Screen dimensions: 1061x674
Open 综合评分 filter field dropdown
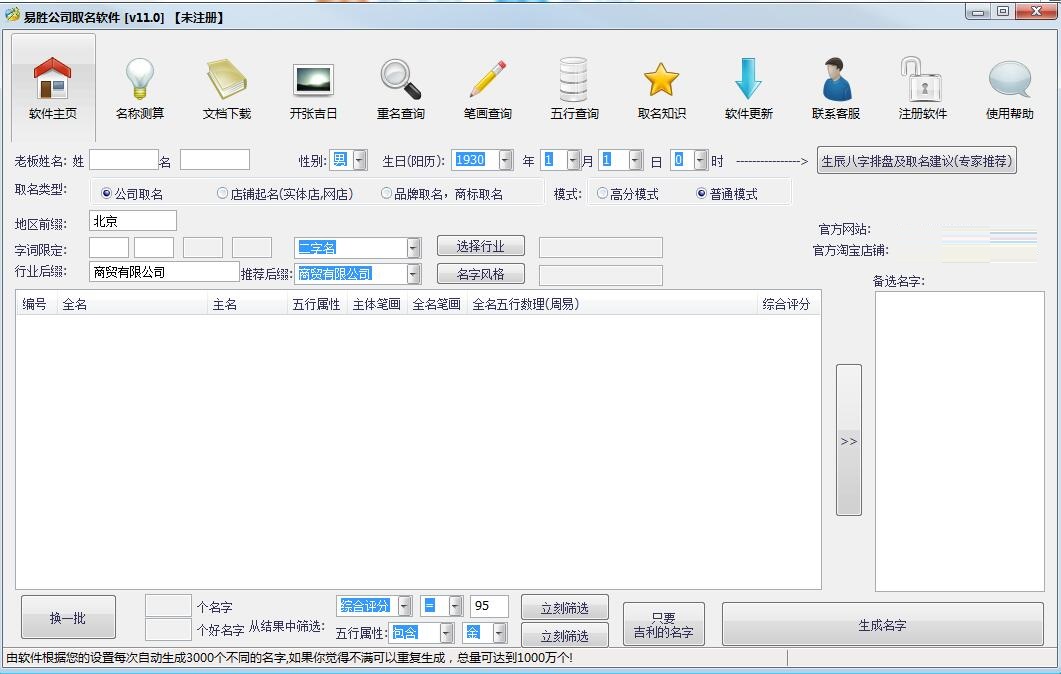405,606
